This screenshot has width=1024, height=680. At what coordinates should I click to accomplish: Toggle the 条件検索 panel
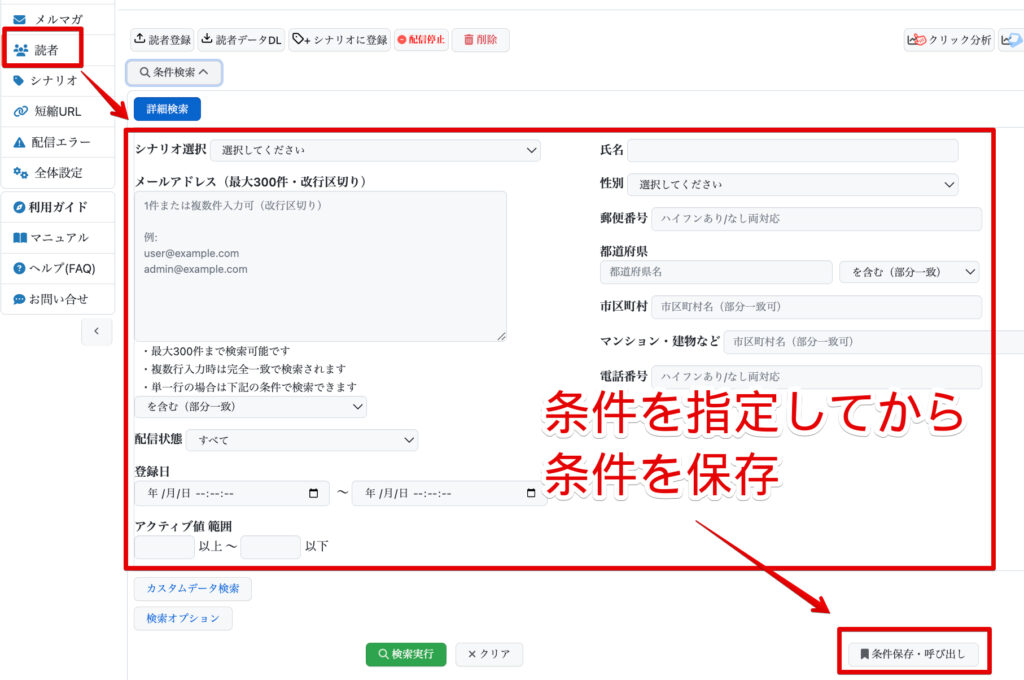click(x=174, y=72)
